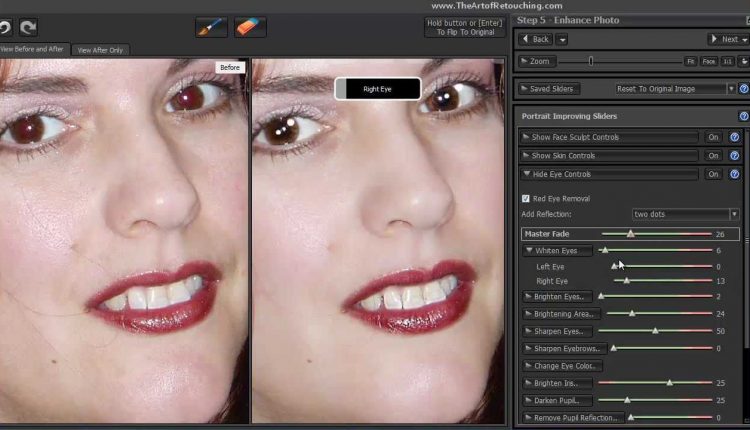Go Back to previous step
Image resolution: width=750 pixels, height=430 pixels.
click(536, 39)
